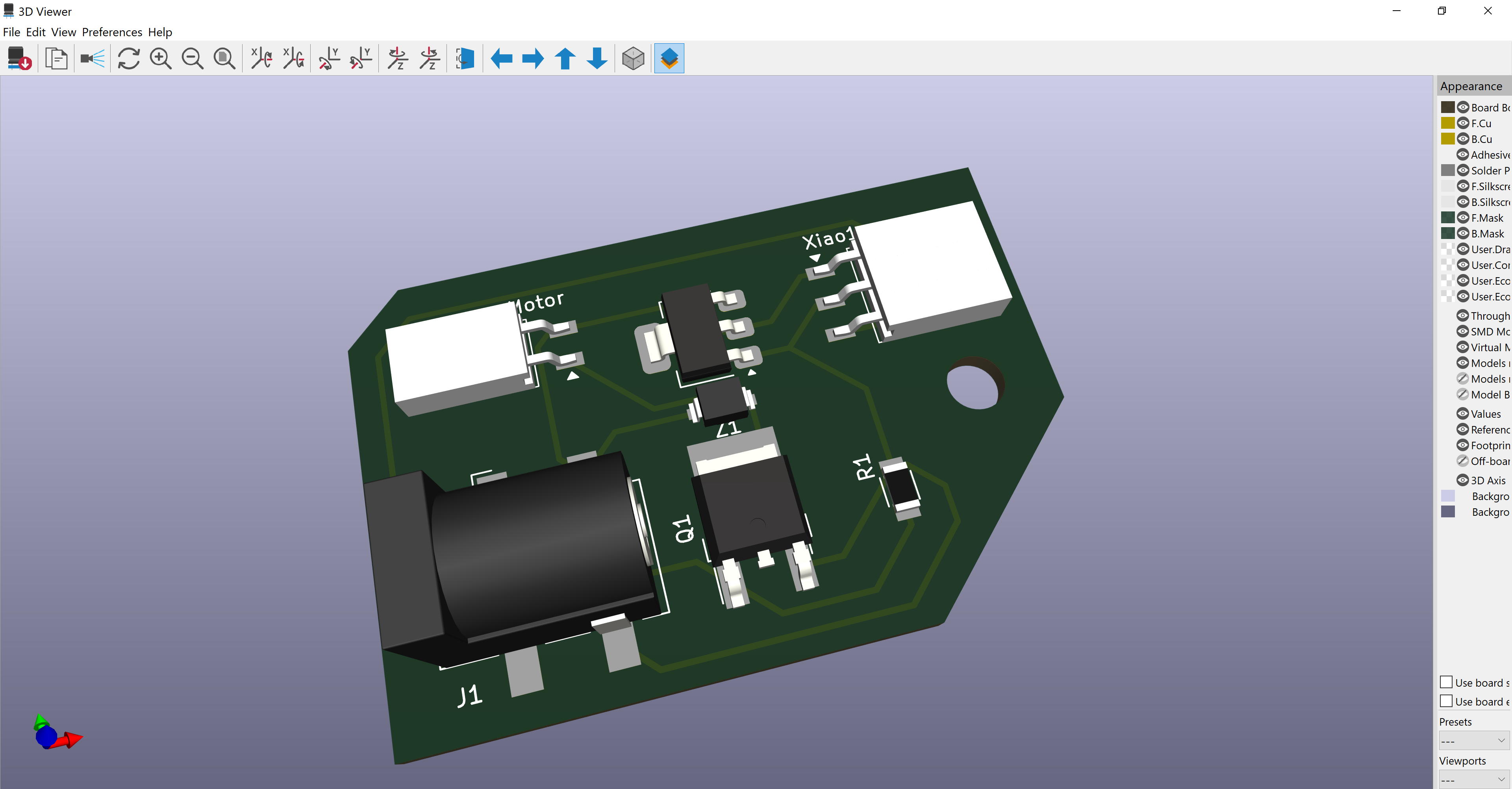Click the background bottom color swatch
Screen dimensions: 1512x789
pyautogui.click(x=1448, y=512)
